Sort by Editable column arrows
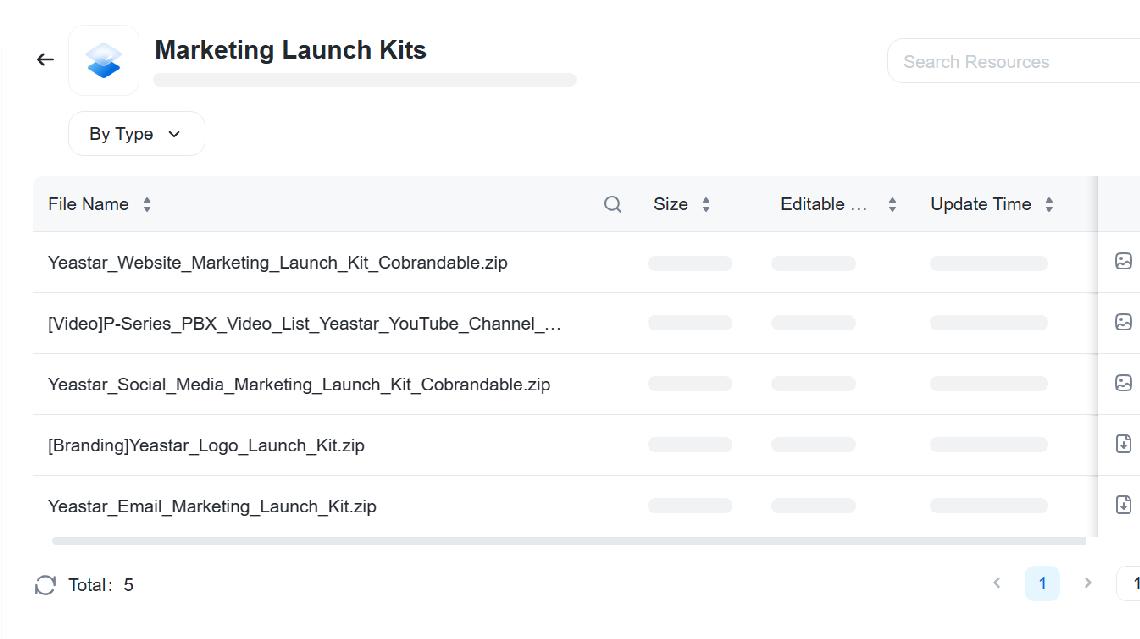This screenshot has height=639, width=1140. (892, 204)
